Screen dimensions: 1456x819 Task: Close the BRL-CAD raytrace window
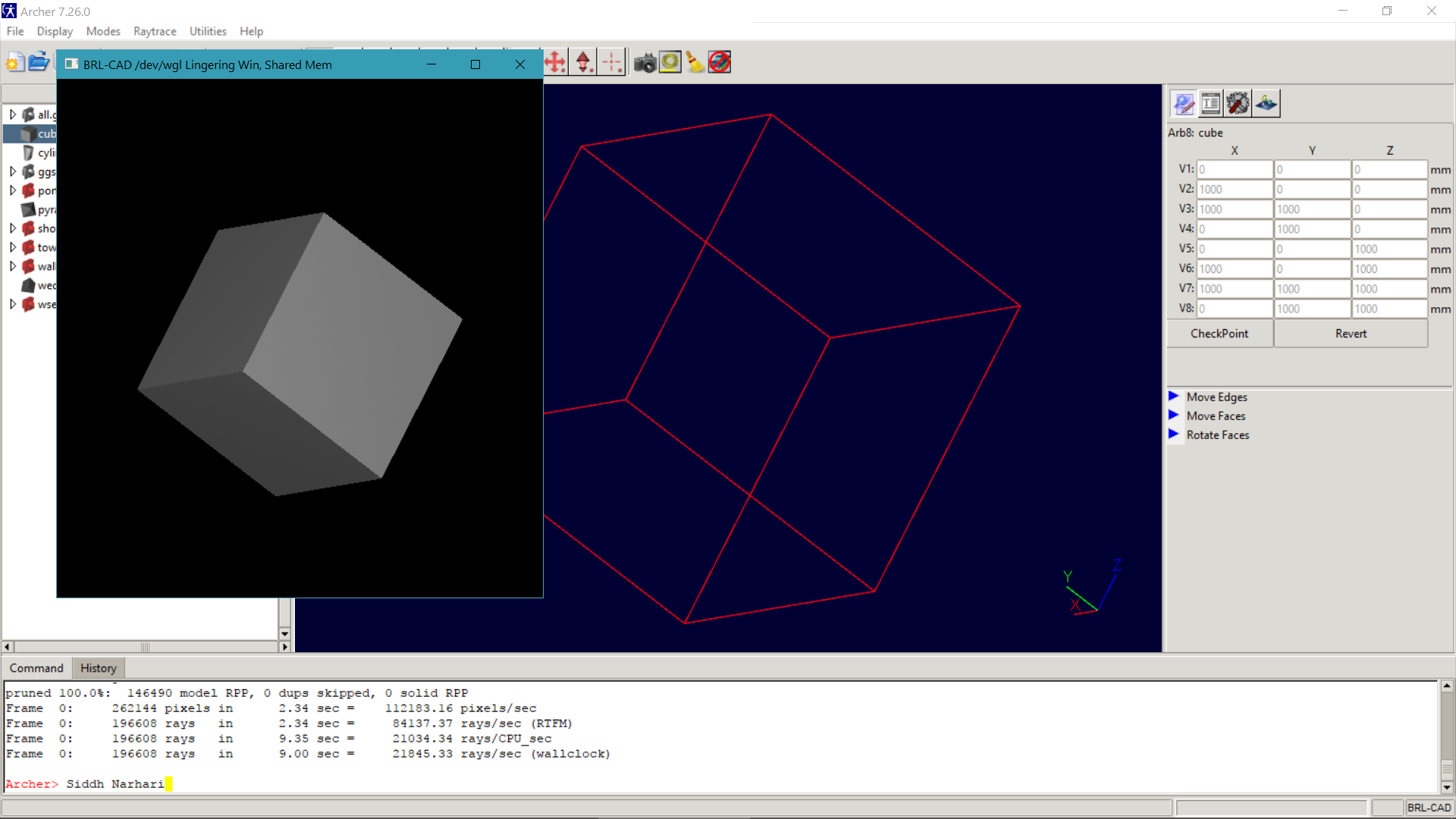pyautogui.click(x=520, y=64)
